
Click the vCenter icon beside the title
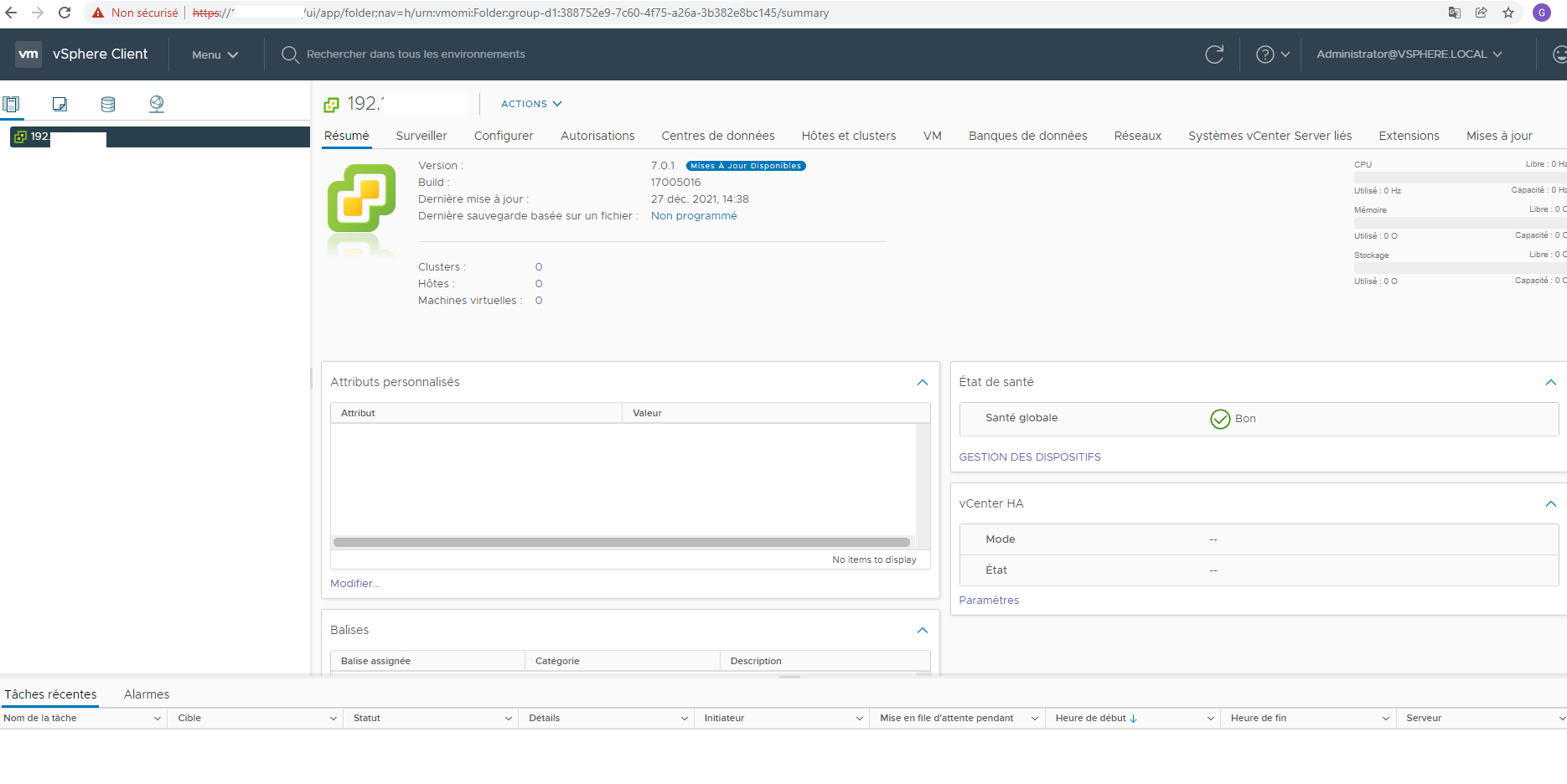point(332,104)
